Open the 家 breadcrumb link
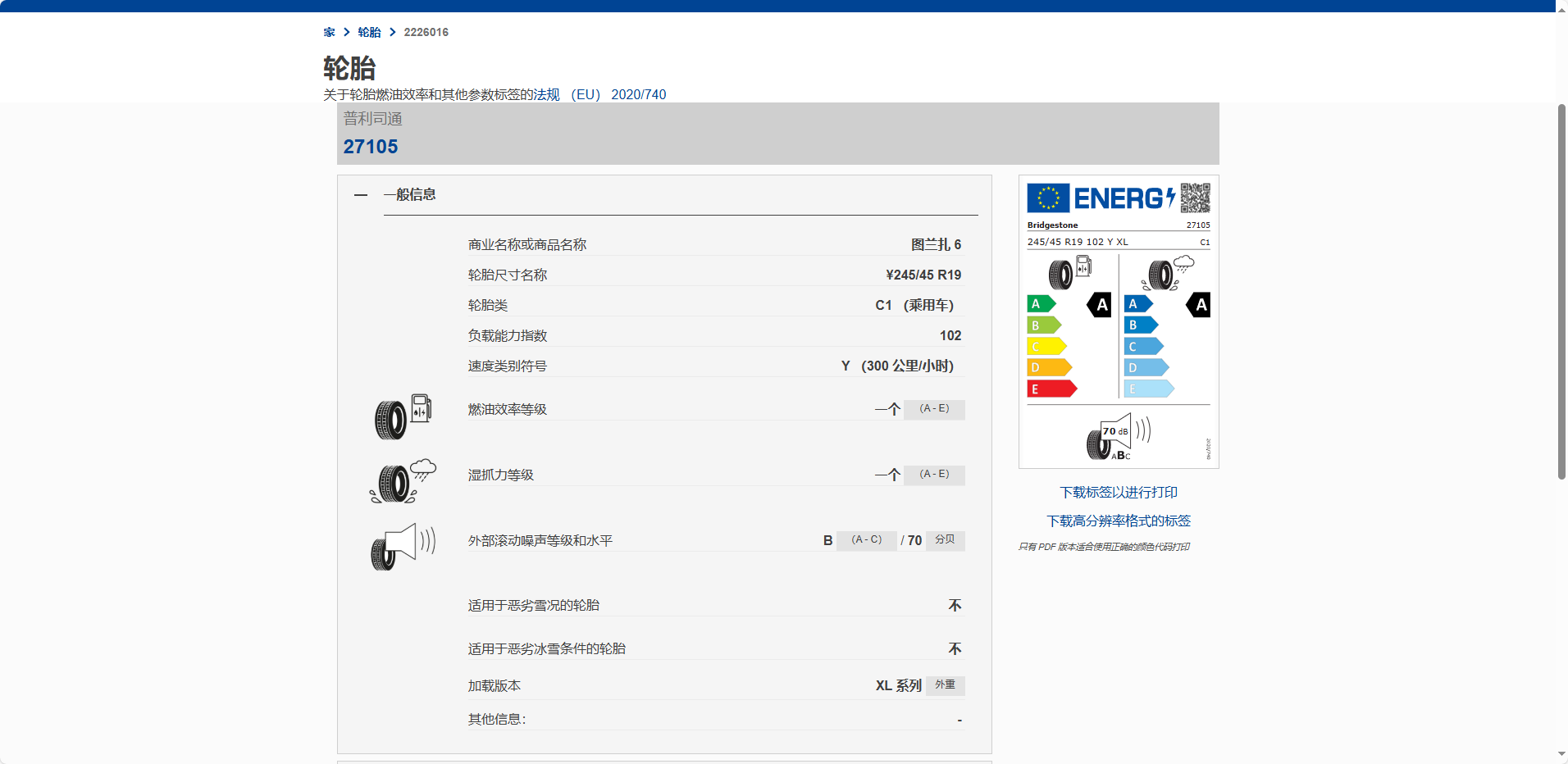The height and width of the screenshot is (764, 1568). tap(329, 33)
